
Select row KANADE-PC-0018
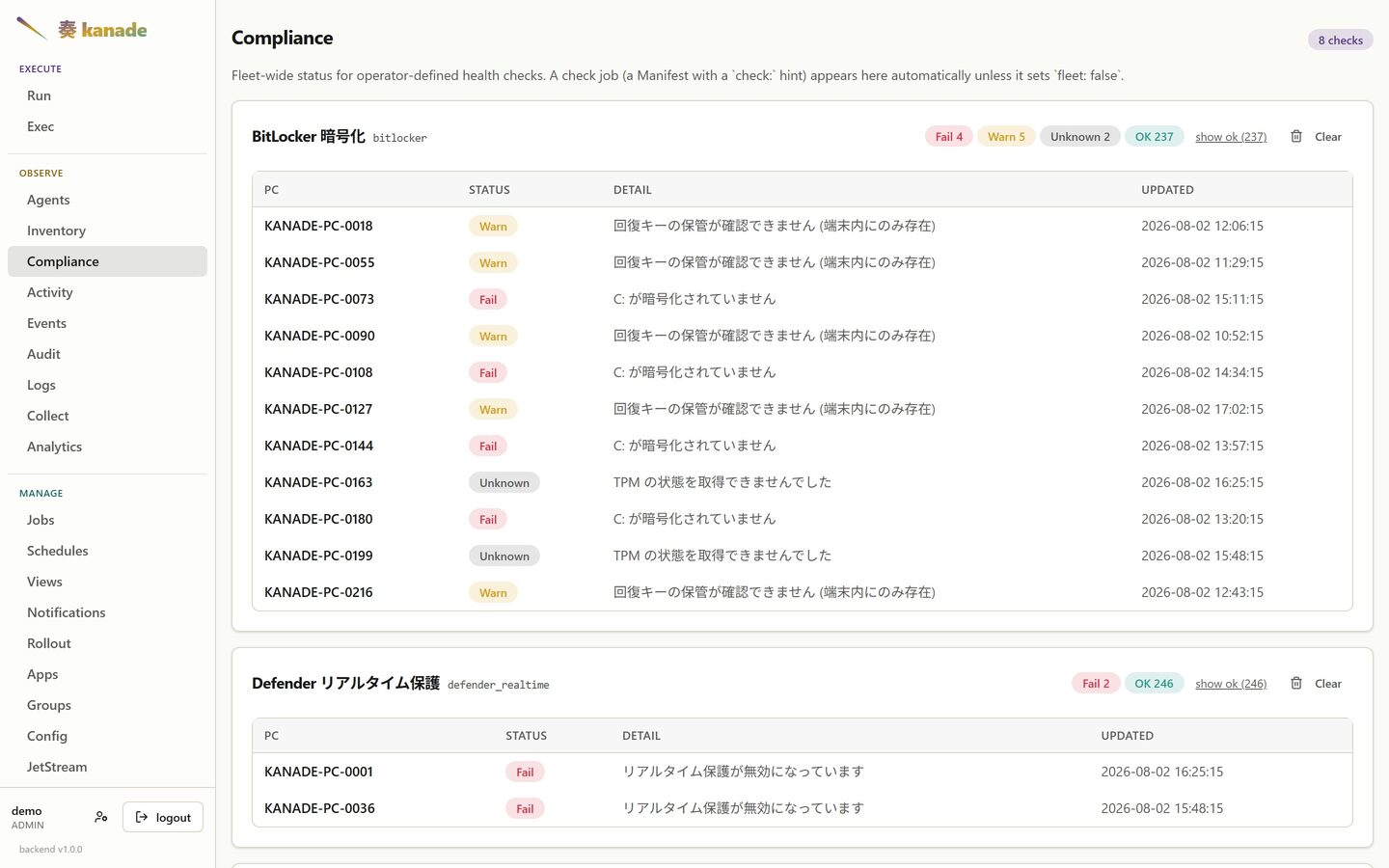point(803,226)
